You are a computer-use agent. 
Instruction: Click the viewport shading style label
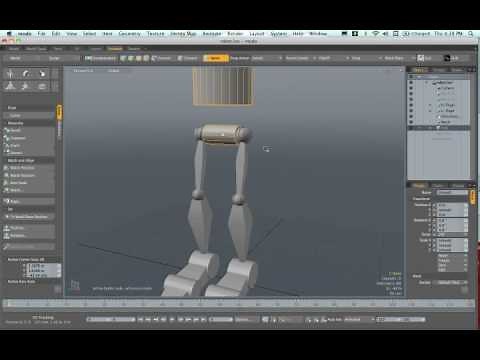click(x=114, y=71)
